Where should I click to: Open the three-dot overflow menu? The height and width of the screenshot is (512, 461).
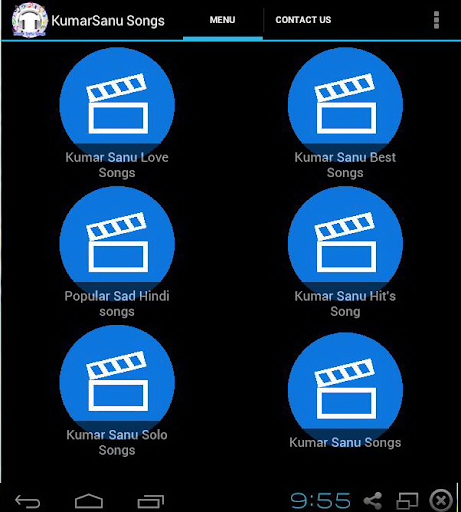click(x=436, y=20)
